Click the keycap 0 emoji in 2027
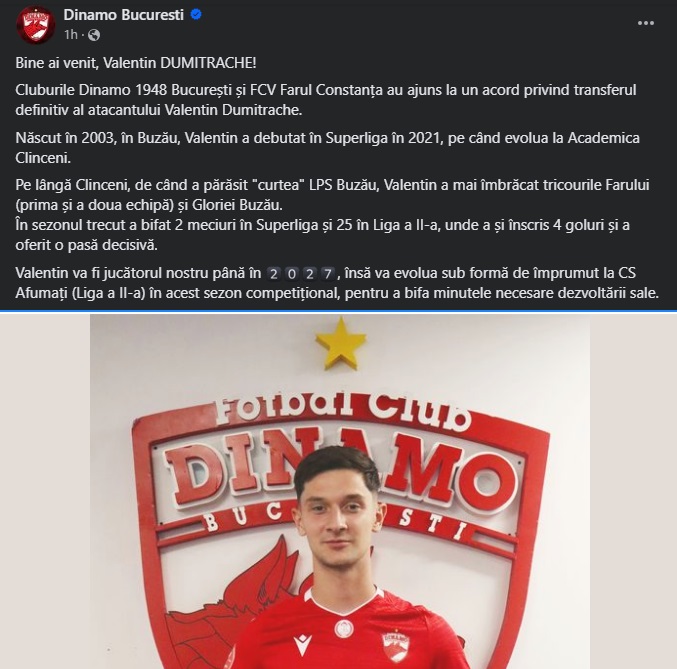 292,274
